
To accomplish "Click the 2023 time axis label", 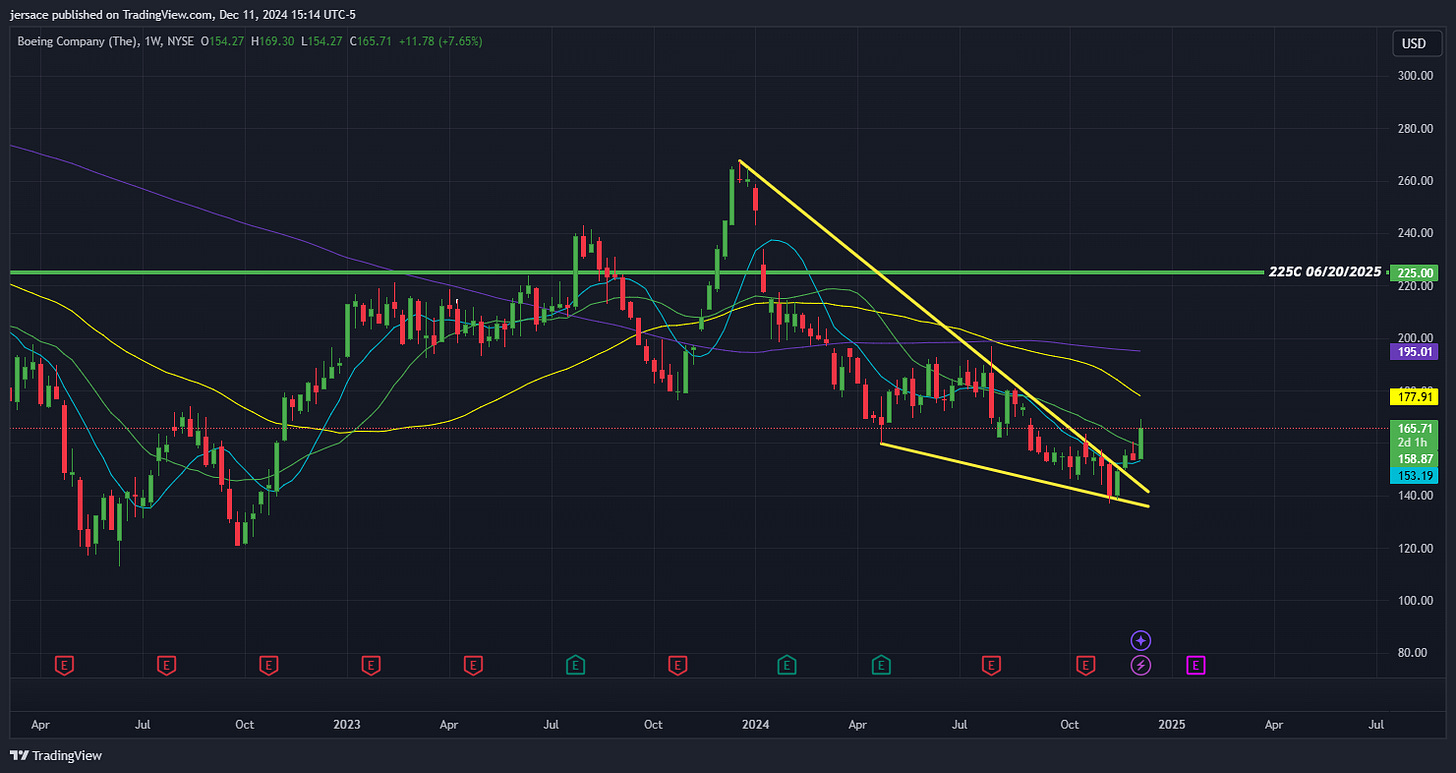I will 347,723.
